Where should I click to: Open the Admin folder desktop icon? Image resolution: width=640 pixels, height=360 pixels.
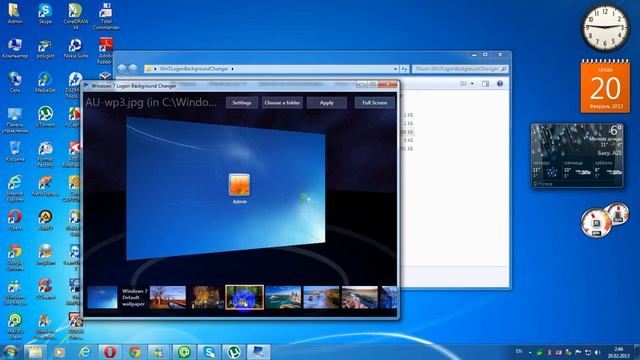tap(15, 13)
